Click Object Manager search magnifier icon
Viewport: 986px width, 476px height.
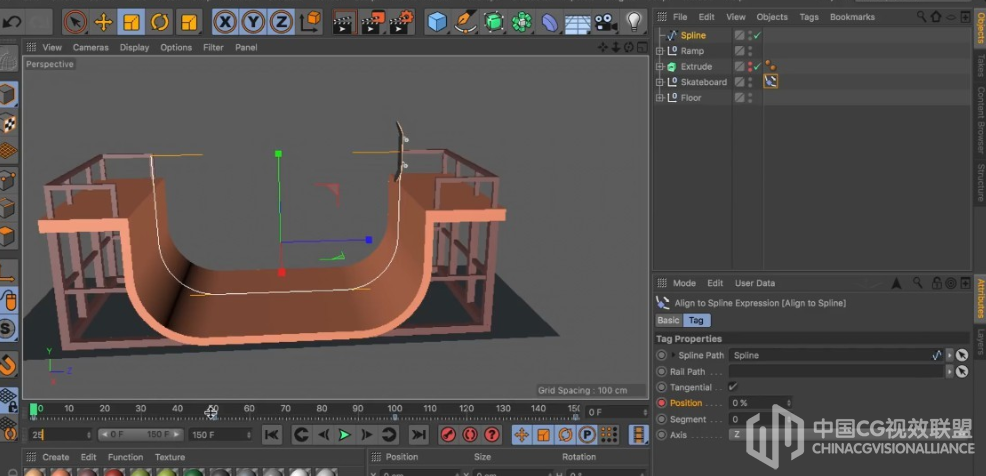(921, 17)
